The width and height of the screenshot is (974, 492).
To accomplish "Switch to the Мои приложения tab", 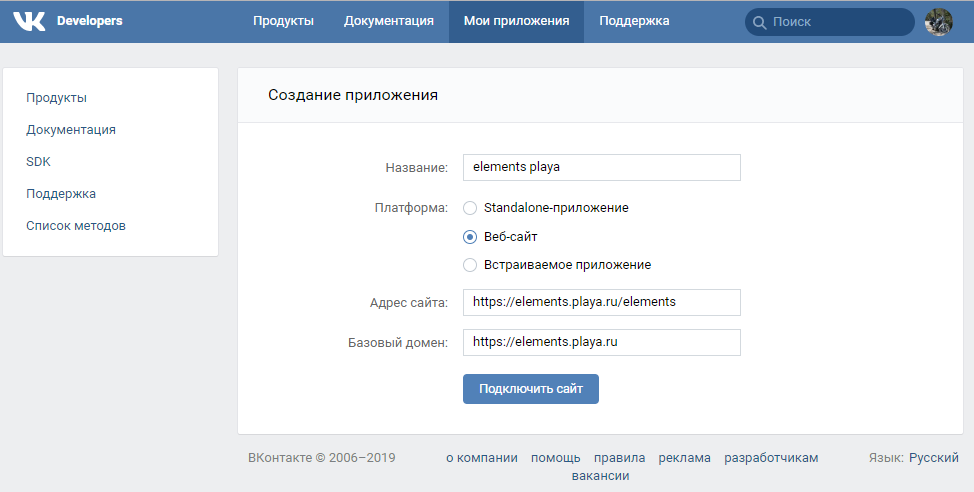I will [x=516, y=21].
